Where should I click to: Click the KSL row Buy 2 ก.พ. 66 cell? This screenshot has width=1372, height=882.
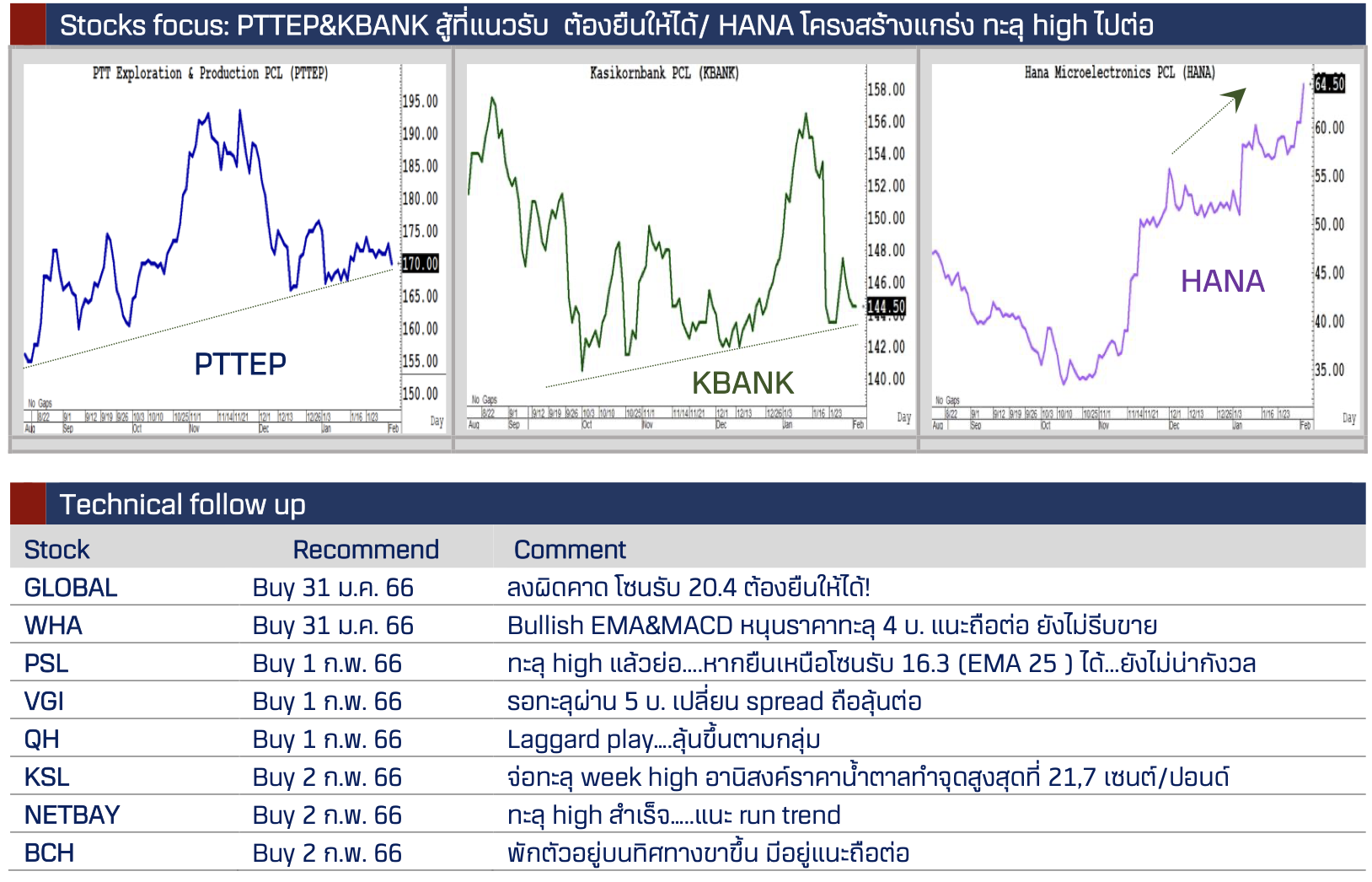click(x=327, y=777)
